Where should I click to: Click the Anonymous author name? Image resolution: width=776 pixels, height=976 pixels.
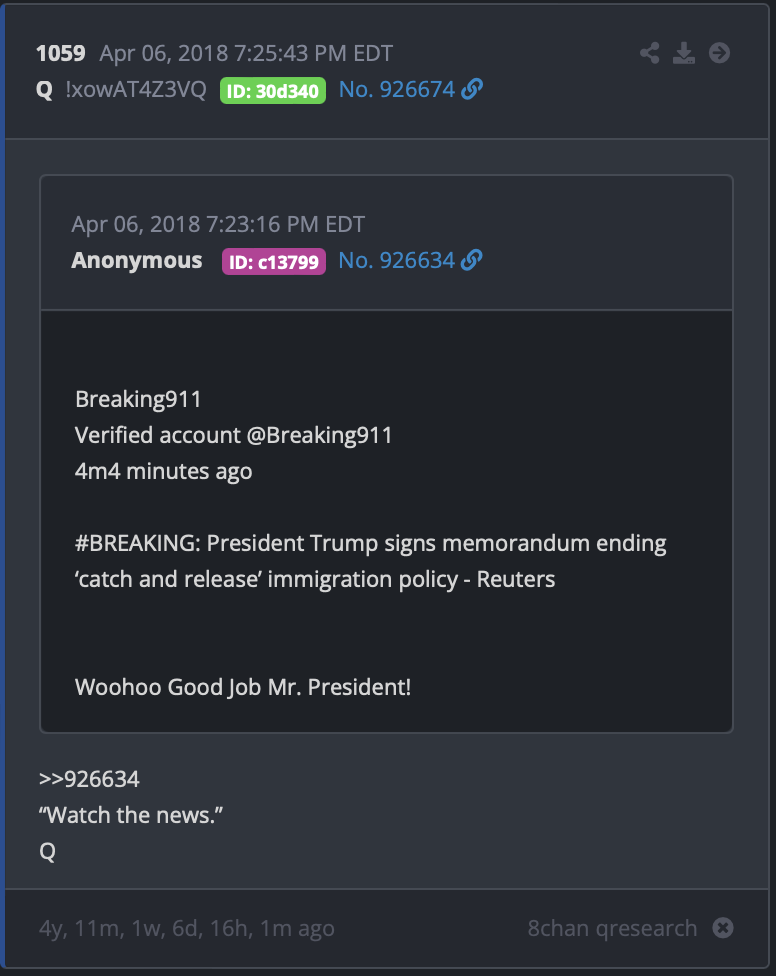(x=137, y=260)
